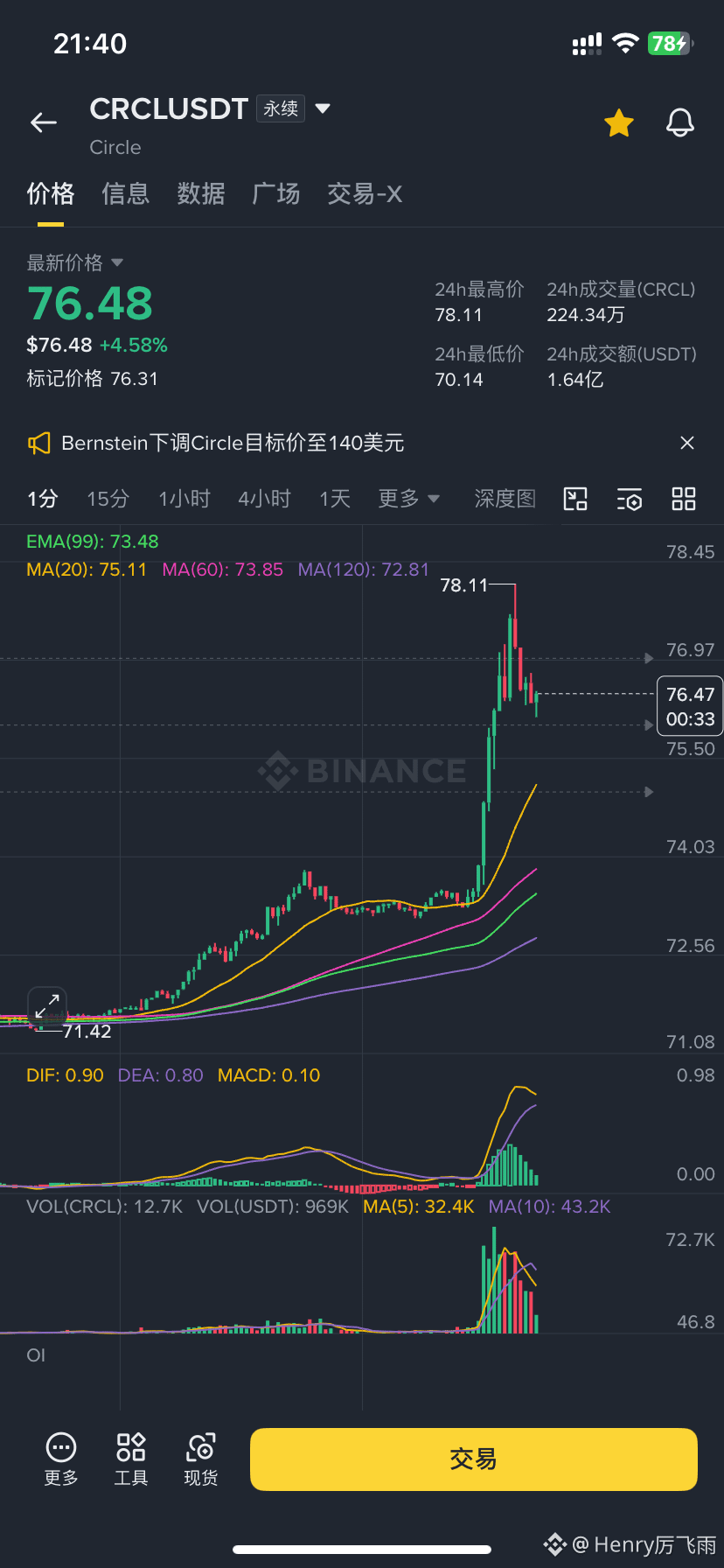This screenshot has width=724, height=1568.
Task: Tap the 24h成交额(USDT) 1.64亿 value
Action: click(x=575, y=380)
